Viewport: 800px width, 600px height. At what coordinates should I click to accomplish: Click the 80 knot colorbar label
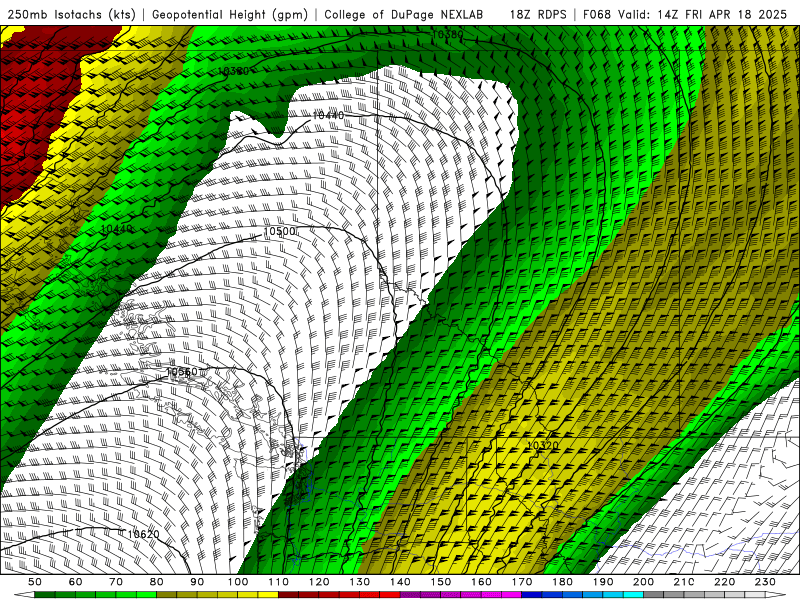(157, 582)
